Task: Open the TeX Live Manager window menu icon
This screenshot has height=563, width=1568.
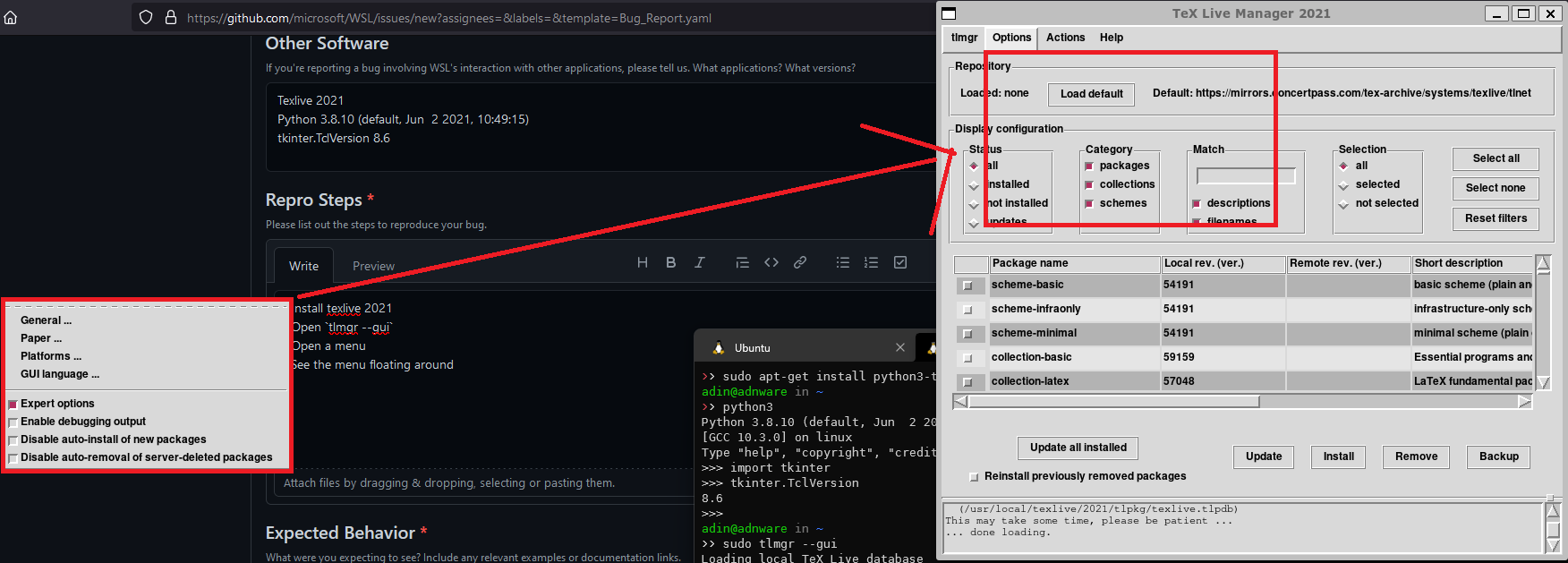Action: 950,13
